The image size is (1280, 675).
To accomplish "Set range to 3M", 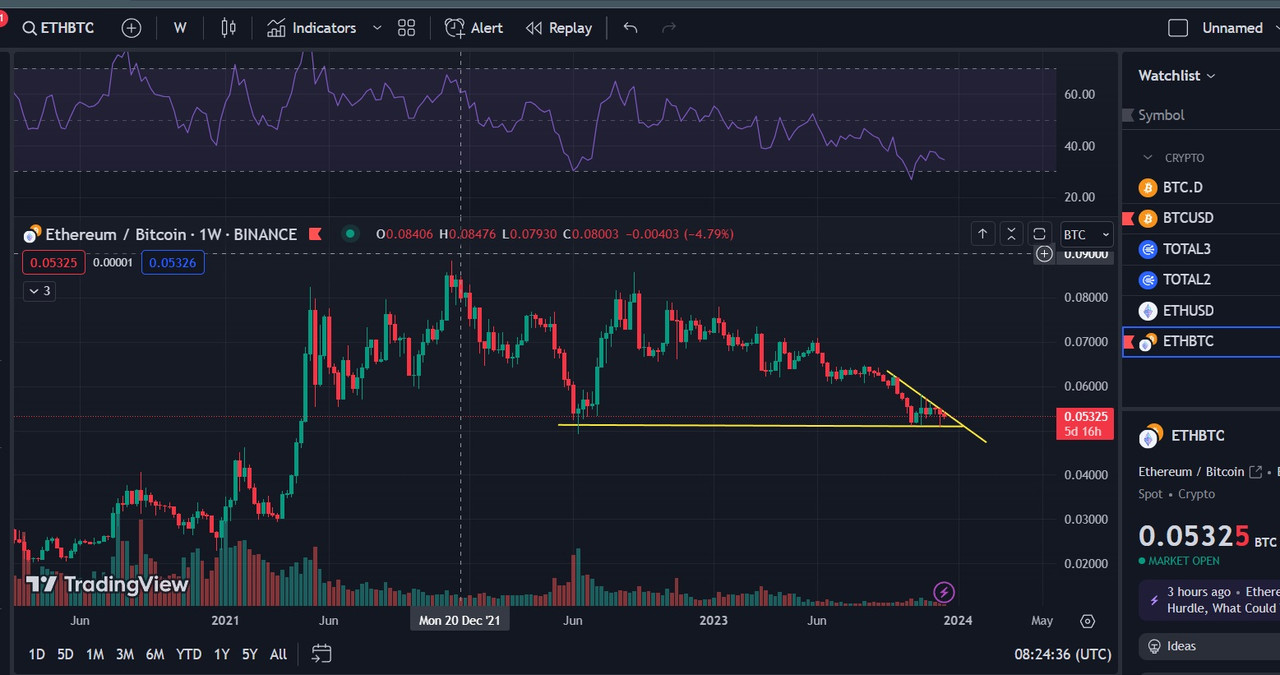I will pos(125,654).
